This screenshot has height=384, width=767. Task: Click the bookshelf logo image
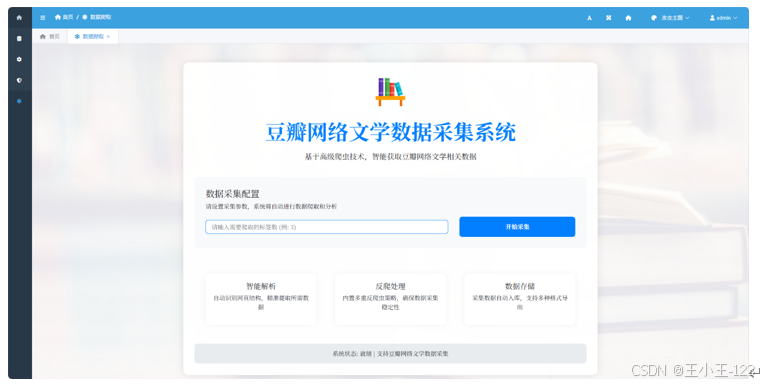point(390,91)
